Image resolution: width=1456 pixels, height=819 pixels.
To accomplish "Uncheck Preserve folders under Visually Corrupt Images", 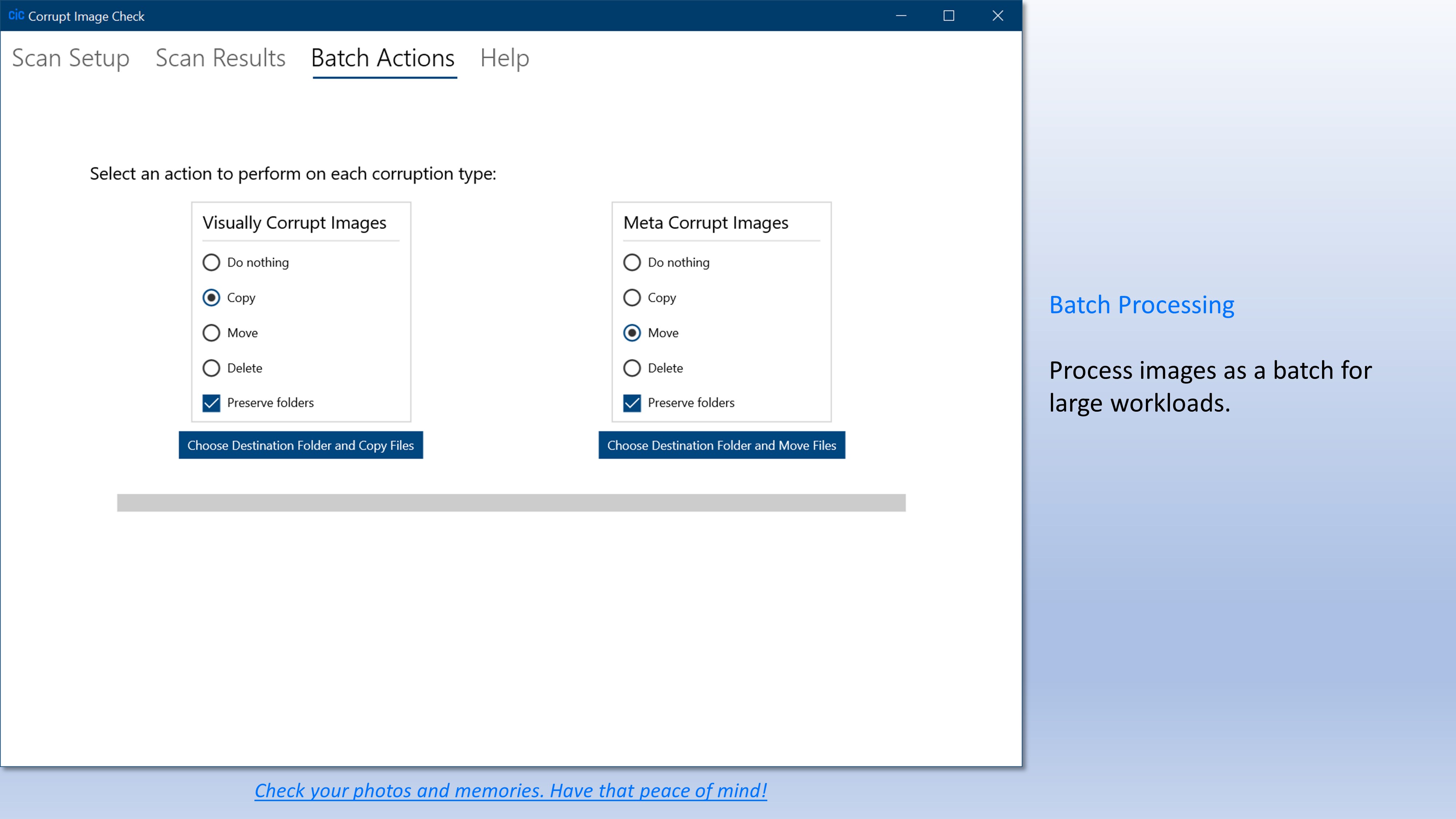I will pos(211,403).
